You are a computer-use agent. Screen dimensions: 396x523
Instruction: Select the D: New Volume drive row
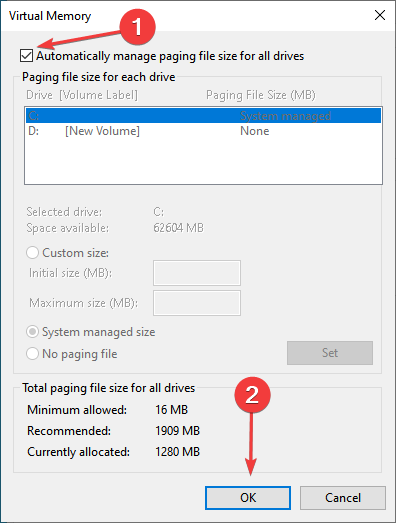[x=203, y=131]
